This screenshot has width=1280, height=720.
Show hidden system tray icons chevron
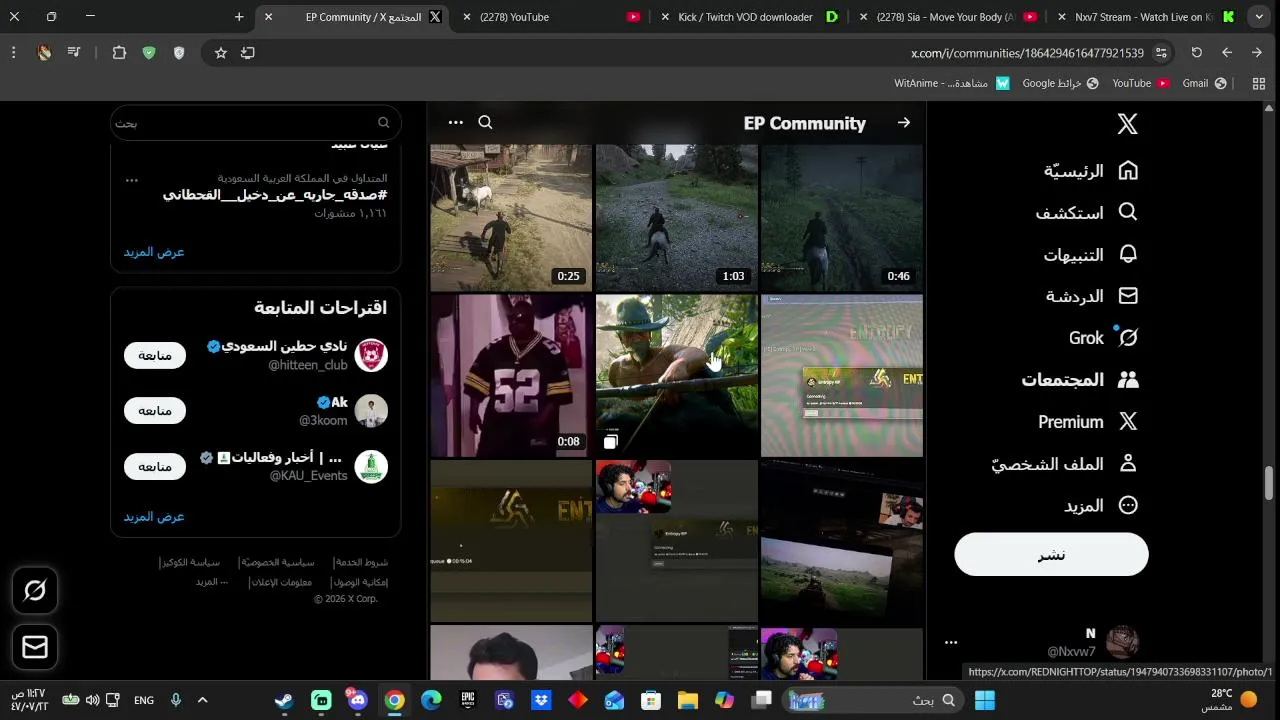coord(202,700)
